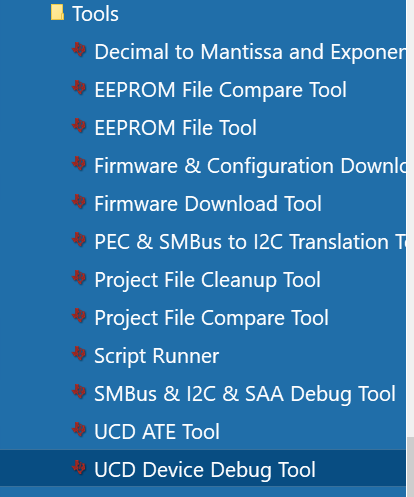This screenshot has height=497, width=414.
Task: Click the vertical scrollbar thumb at right
Action: pos(410,467)
